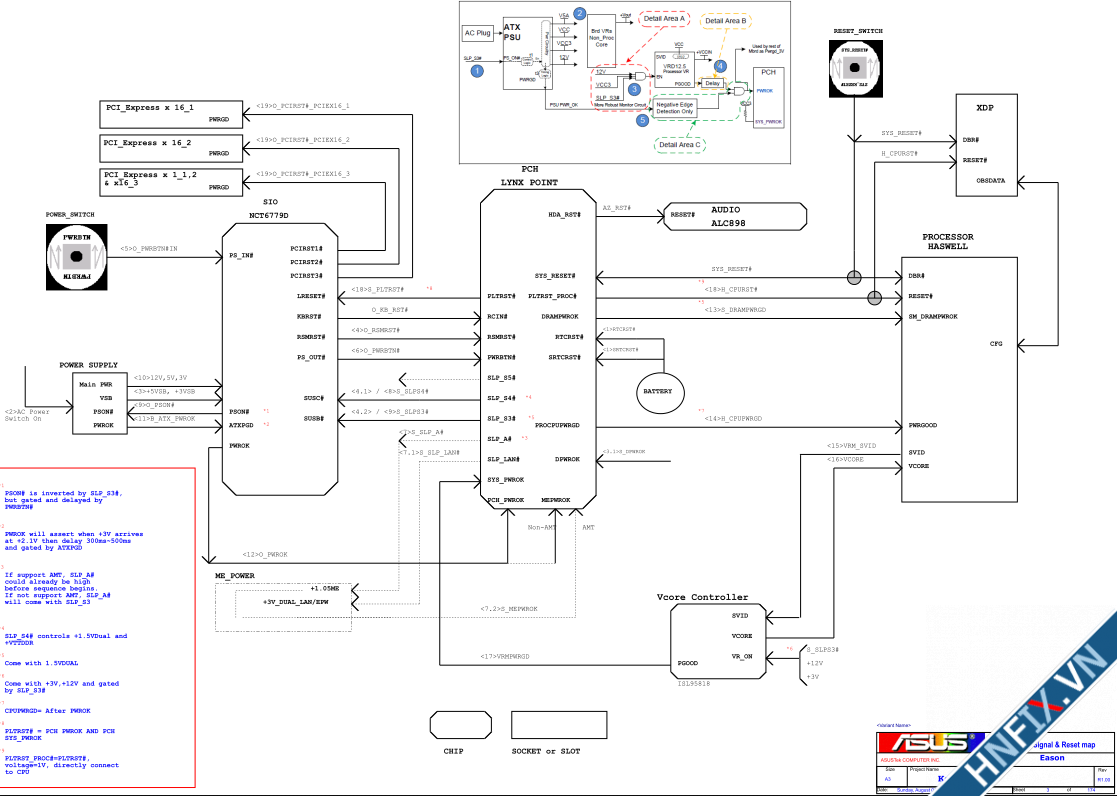Click blue numbered circle 2 above Brd VRs

pos(579,12)
